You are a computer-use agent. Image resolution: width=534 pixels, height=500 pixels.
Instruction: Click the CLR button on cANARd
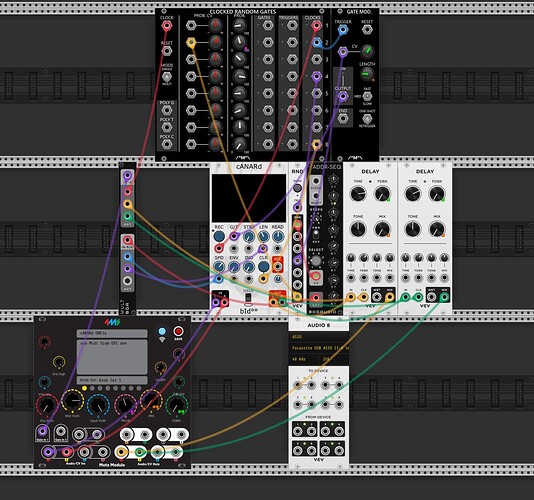coord(263,267)
